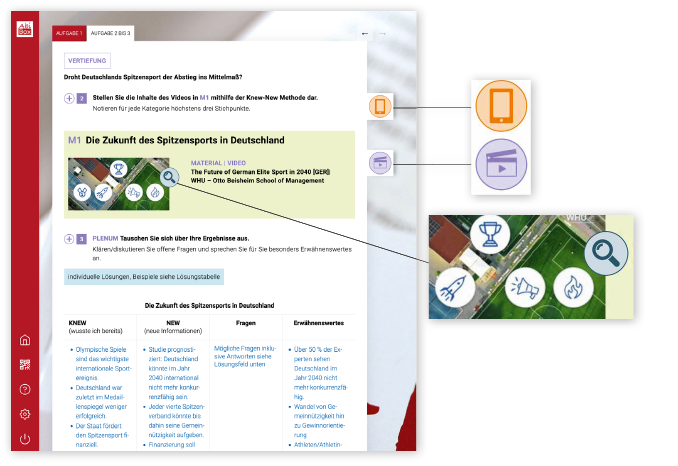
Task: Open the home page from the sidebar
Action: tap(25, 340)
